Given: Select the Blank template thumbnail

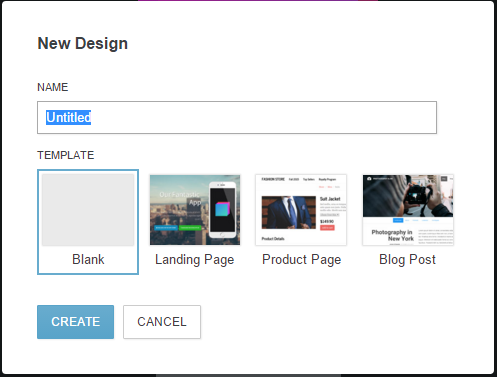Looking at the screenshot, I should tap(88, 210).
